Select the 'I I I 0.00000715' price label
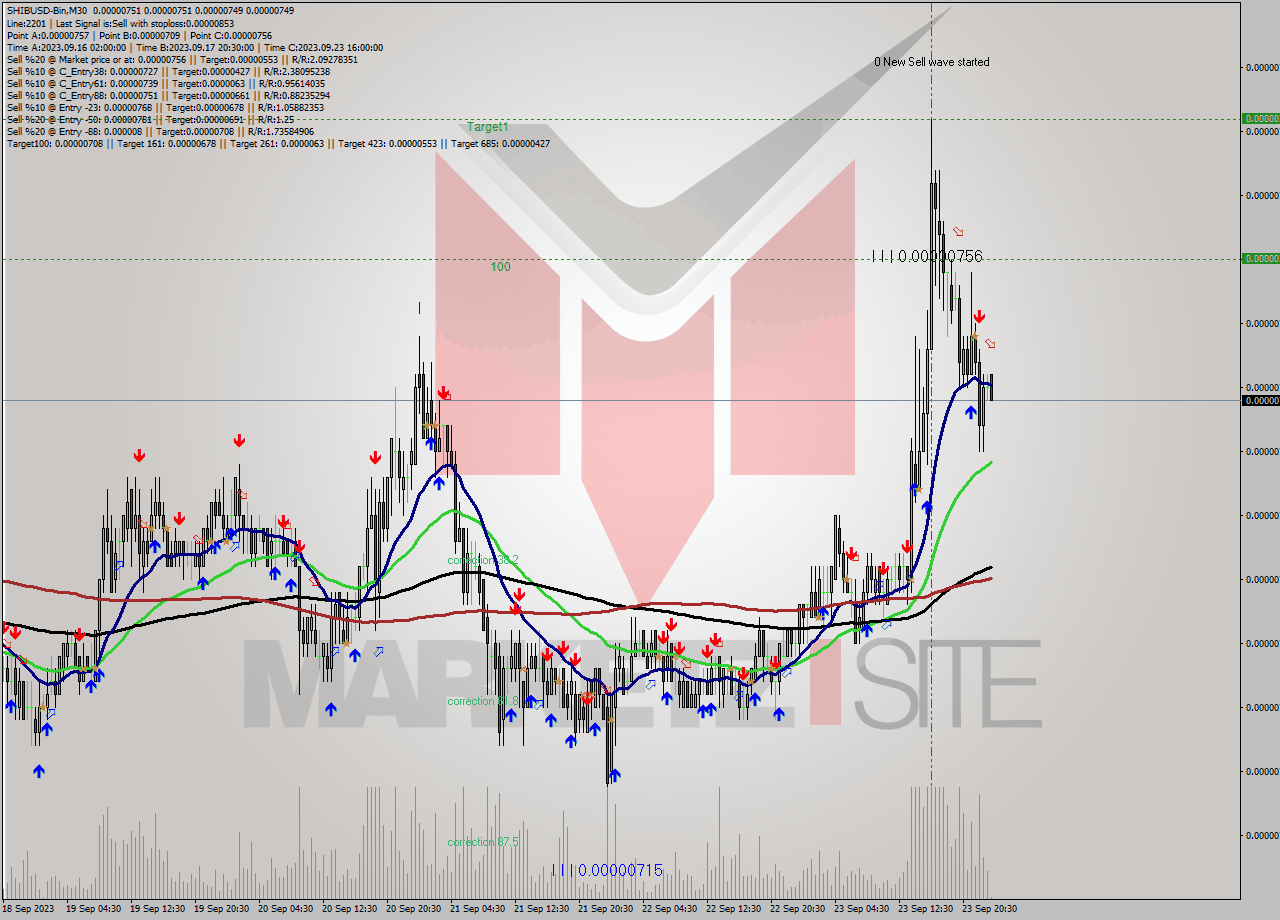The image size is (1280, 920). coord(607,870)
